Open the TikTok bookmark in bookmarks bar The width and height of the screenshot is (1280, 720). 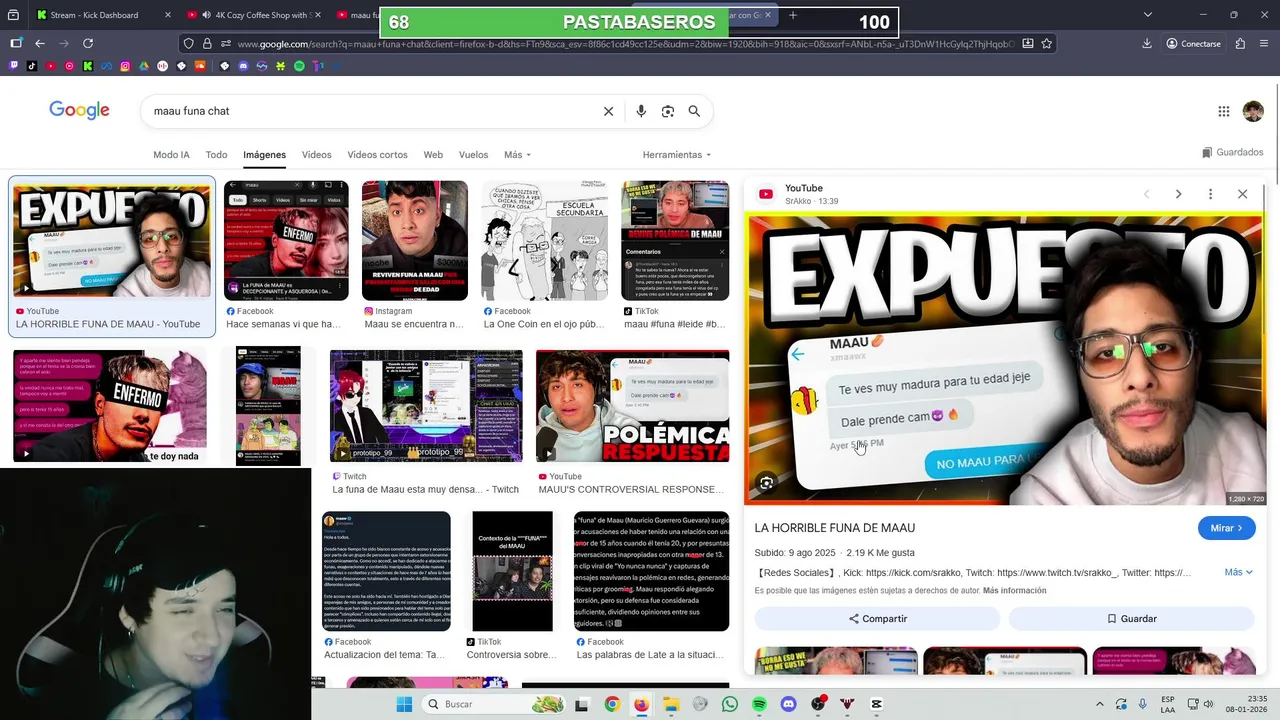coord(32,66)
